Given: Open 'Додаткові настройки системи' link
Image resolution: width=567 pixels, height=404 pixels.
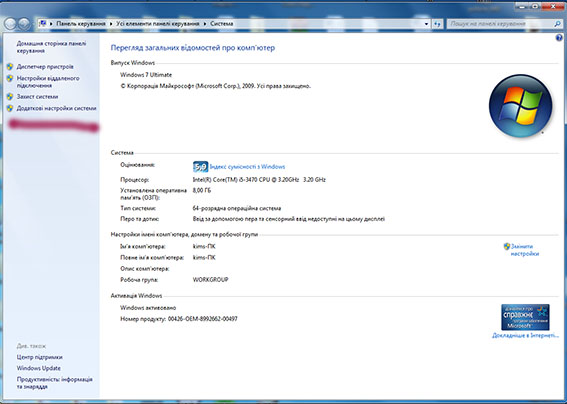Looking at the screenshot, I should tap(56, 108).
